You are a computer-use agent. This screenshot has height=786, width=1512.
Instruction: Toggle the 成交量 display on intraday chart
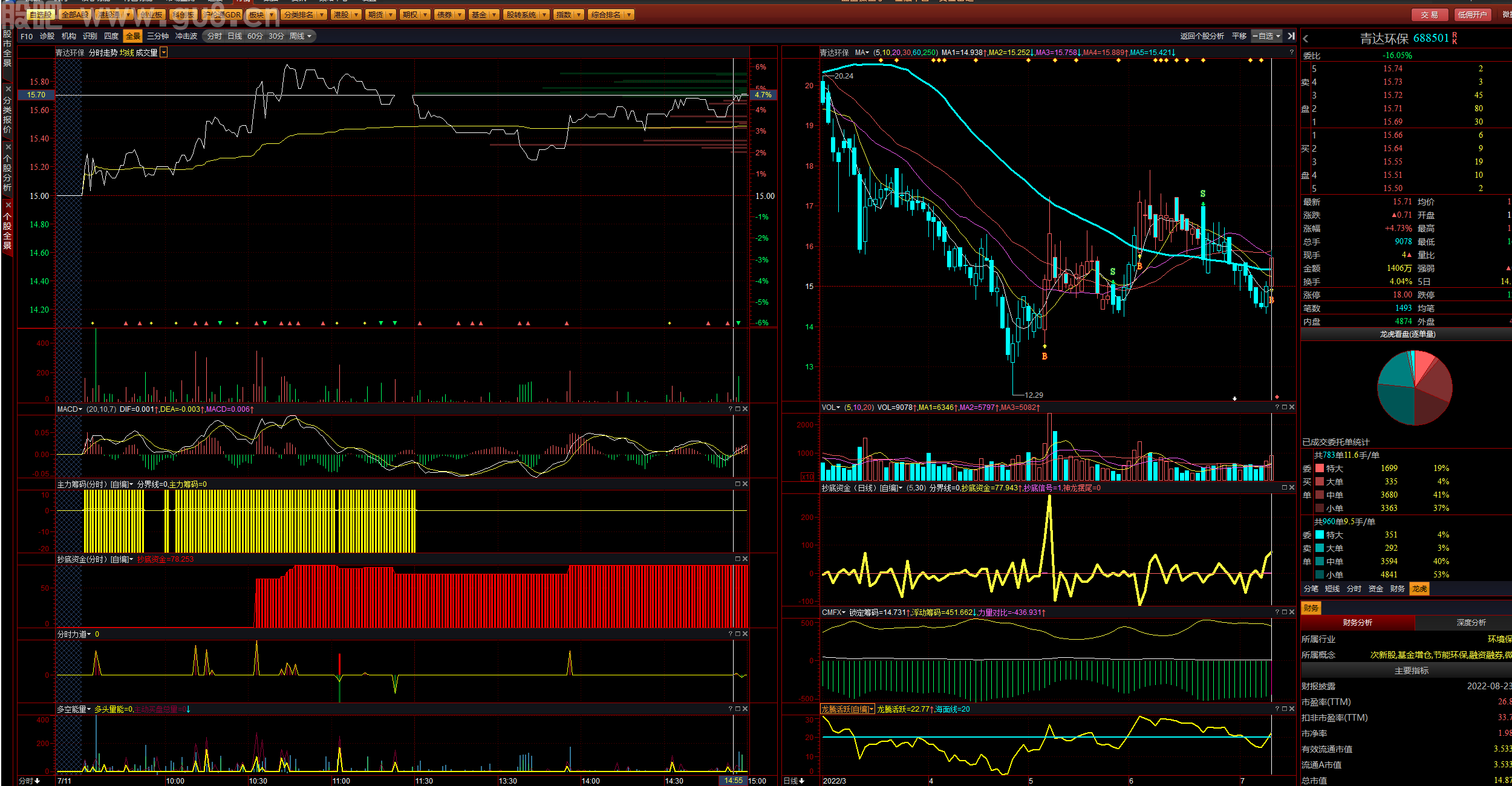[x=146, y=53]
